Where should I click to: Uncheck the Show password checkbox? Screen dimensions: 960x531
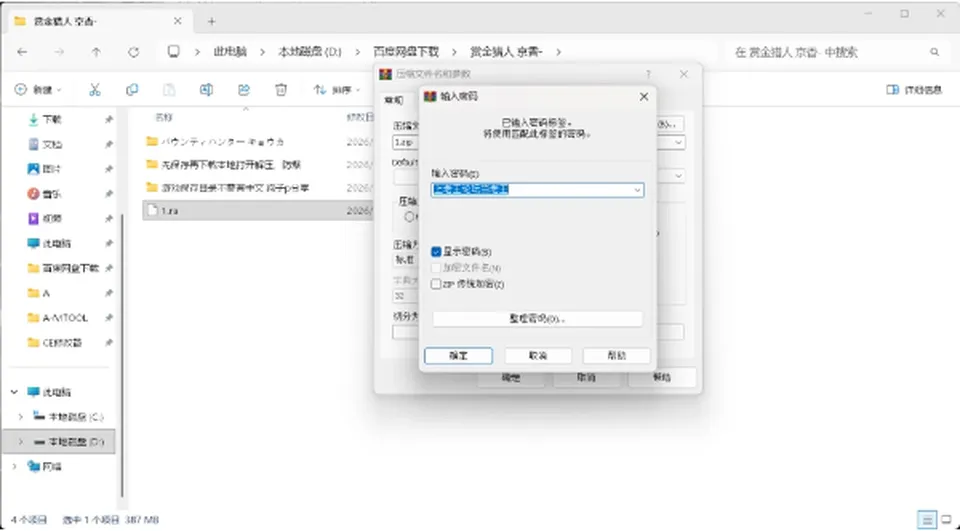(x=436, y=252)
